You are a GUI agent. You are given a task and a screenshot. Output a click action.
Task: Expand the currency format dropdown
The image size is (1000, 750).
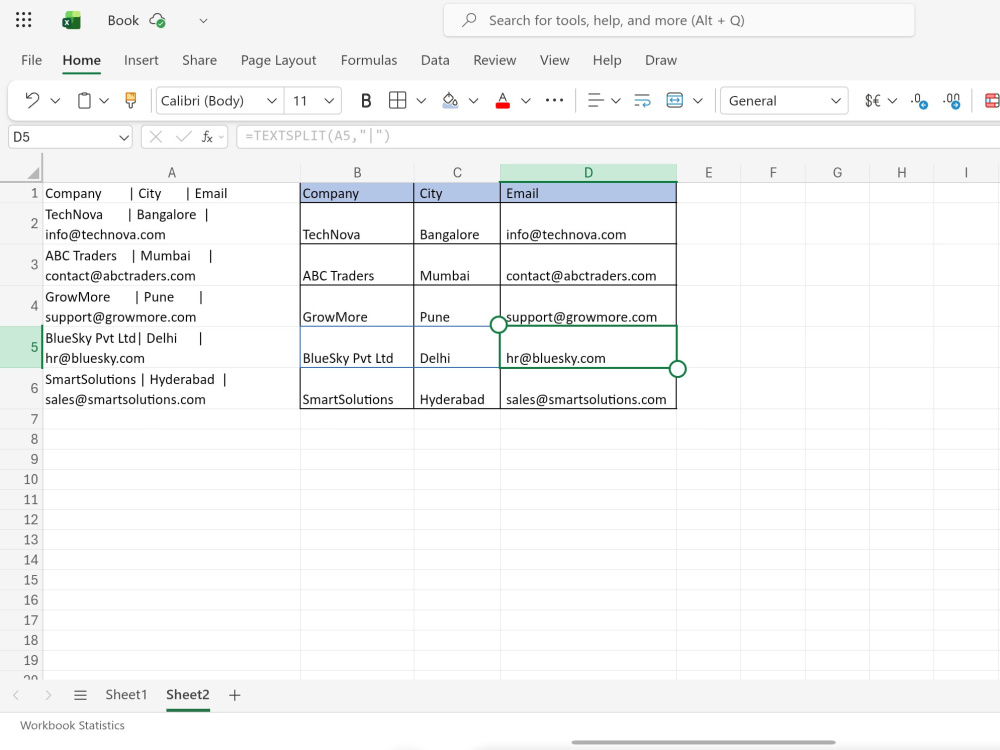[892, 101]
